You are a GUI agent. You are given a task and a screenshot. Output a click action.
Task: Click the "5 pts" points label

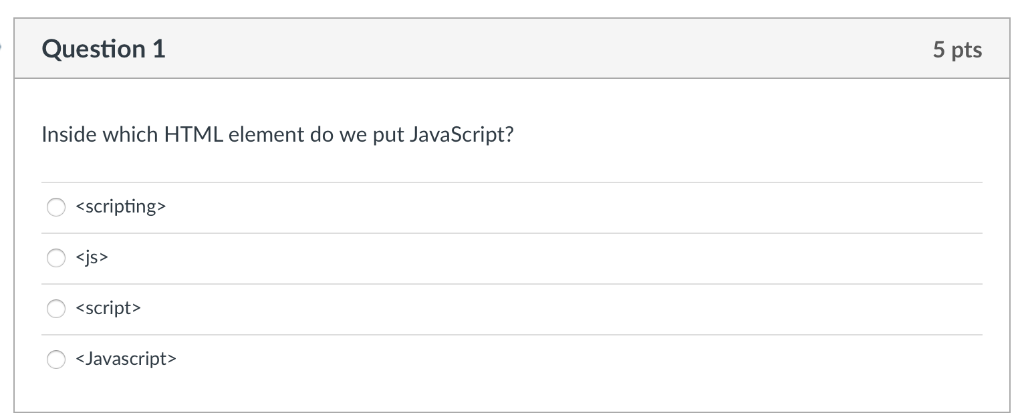pyautogui.click(x=957, y=50)
